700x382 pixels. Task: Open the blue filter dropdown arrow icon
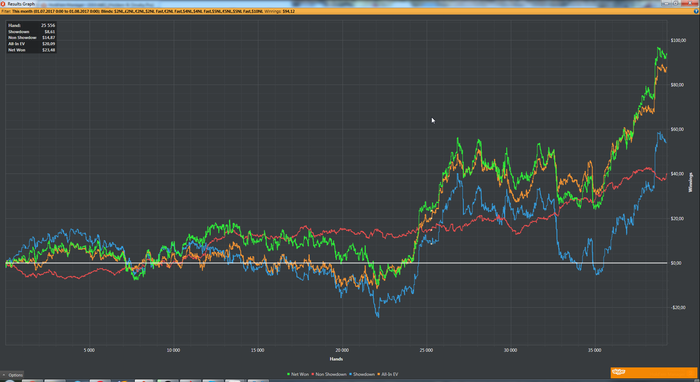click(x=696, y=11)
